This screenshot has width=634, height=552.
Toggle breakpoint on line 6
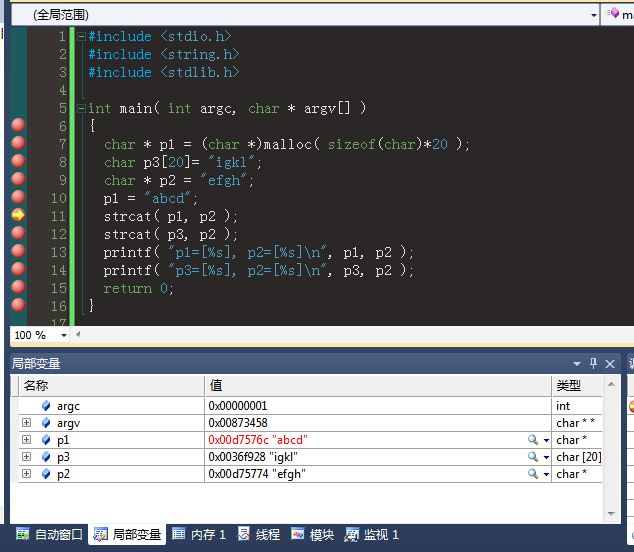pos(18,125)
